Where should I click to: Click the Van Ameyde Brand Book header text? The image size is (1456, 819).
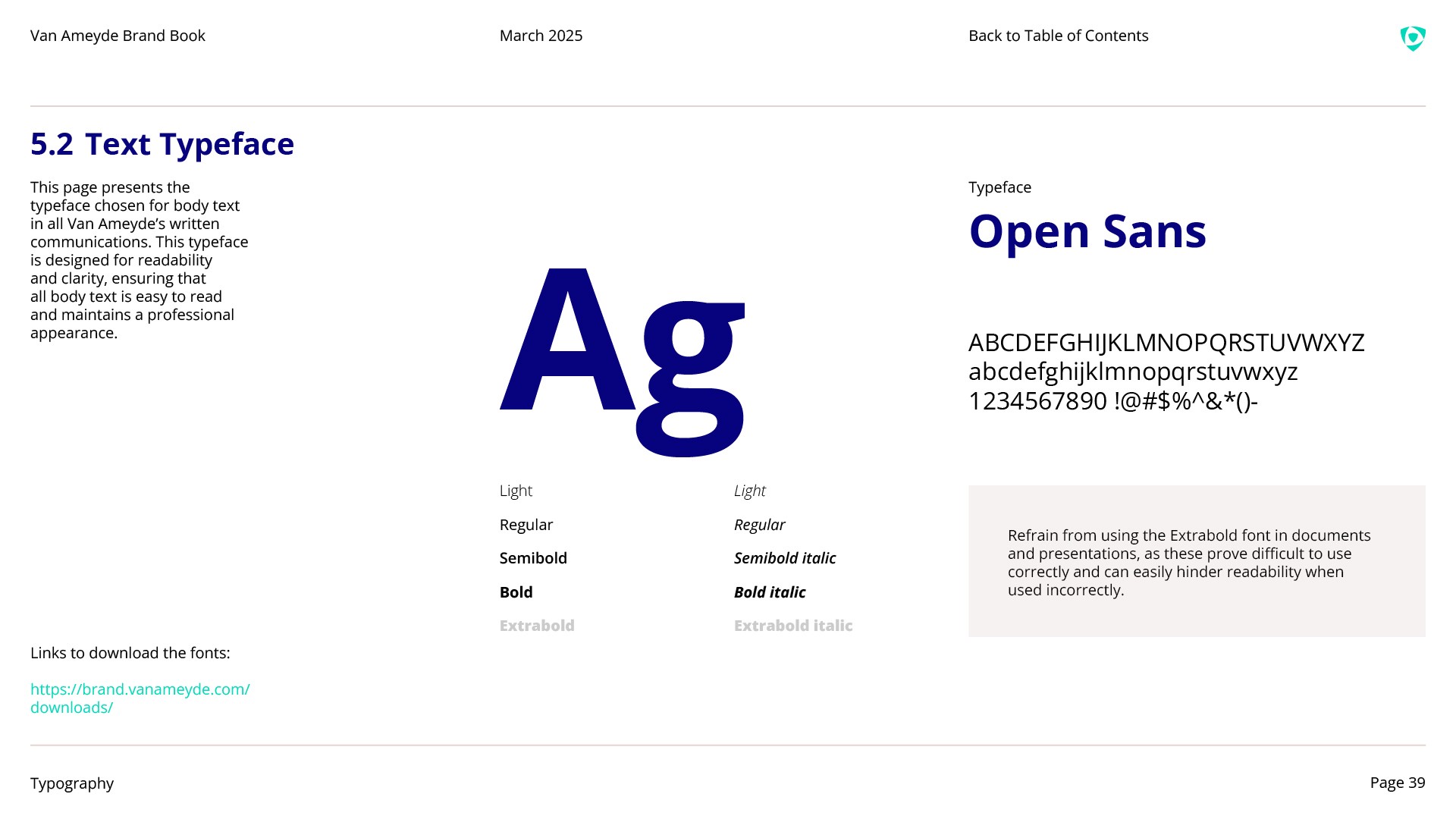(118, 36)
